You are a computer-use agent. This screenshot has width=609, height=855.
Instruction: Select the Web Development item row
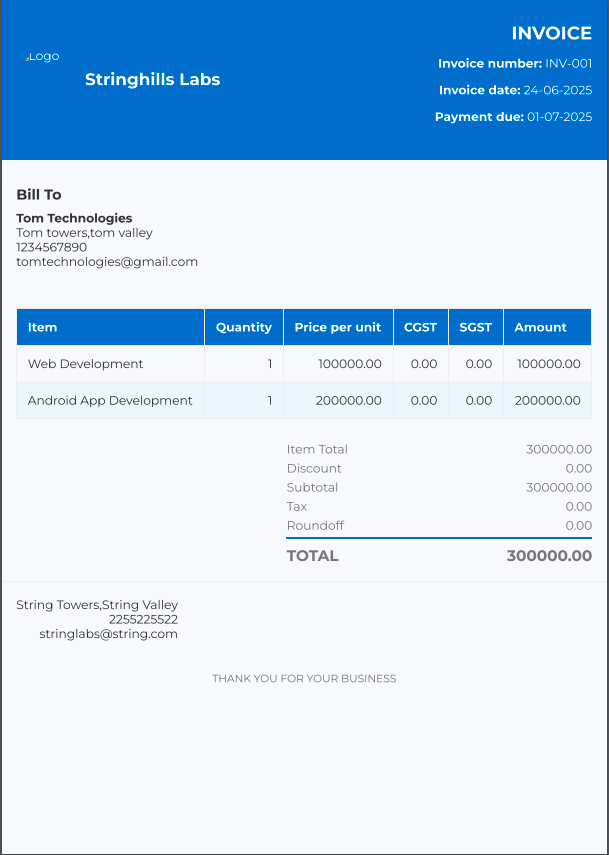[86, 364]
